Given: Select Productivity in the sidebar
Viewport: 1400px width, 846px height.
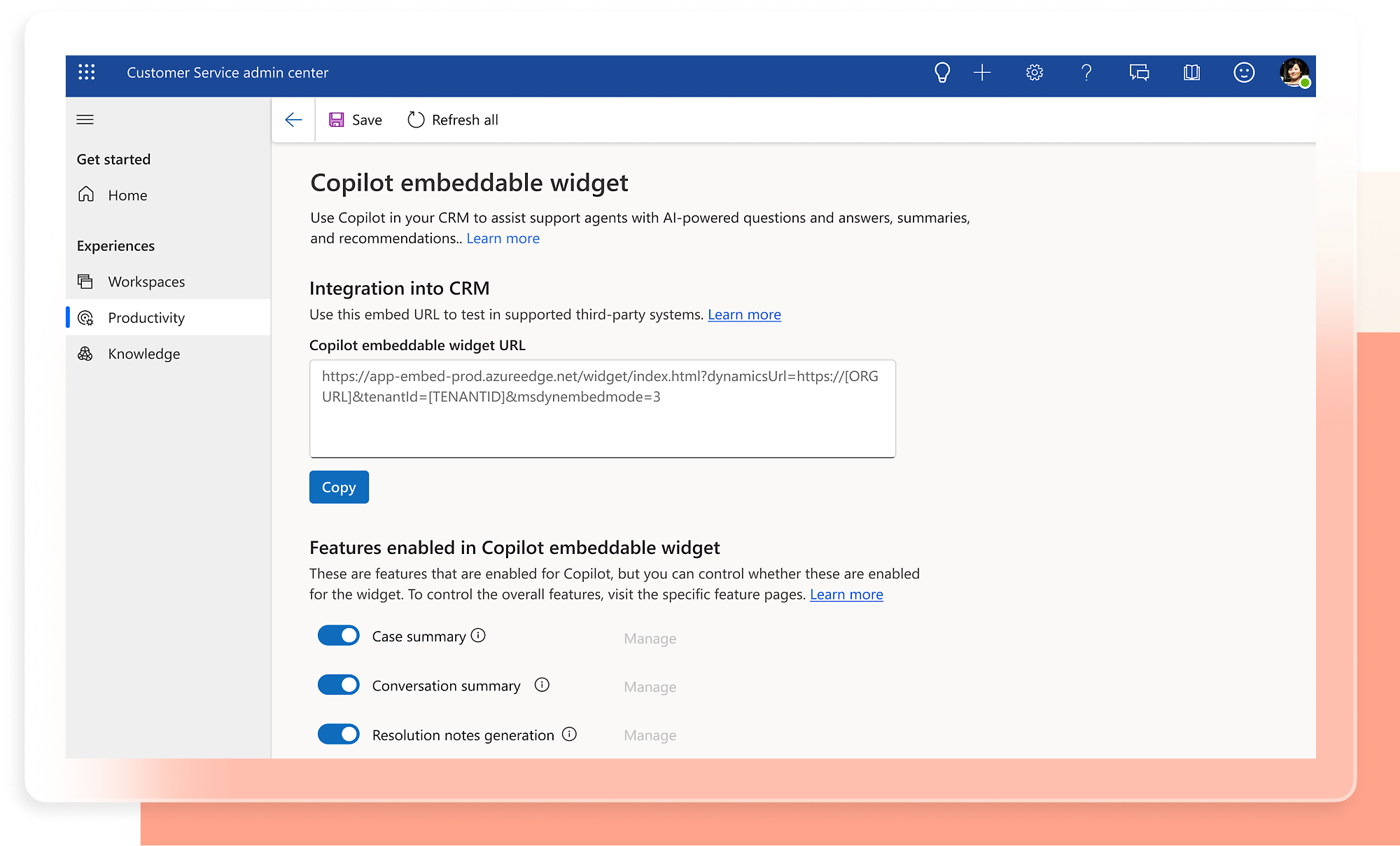Looking at the screenshot, I should (x=168, y=317).
